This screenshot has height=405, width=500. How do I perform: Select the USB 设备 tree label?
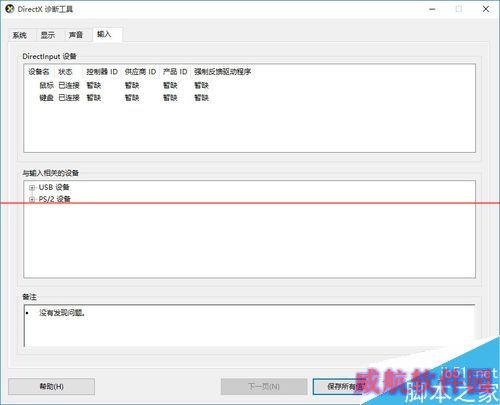point(54,187)
